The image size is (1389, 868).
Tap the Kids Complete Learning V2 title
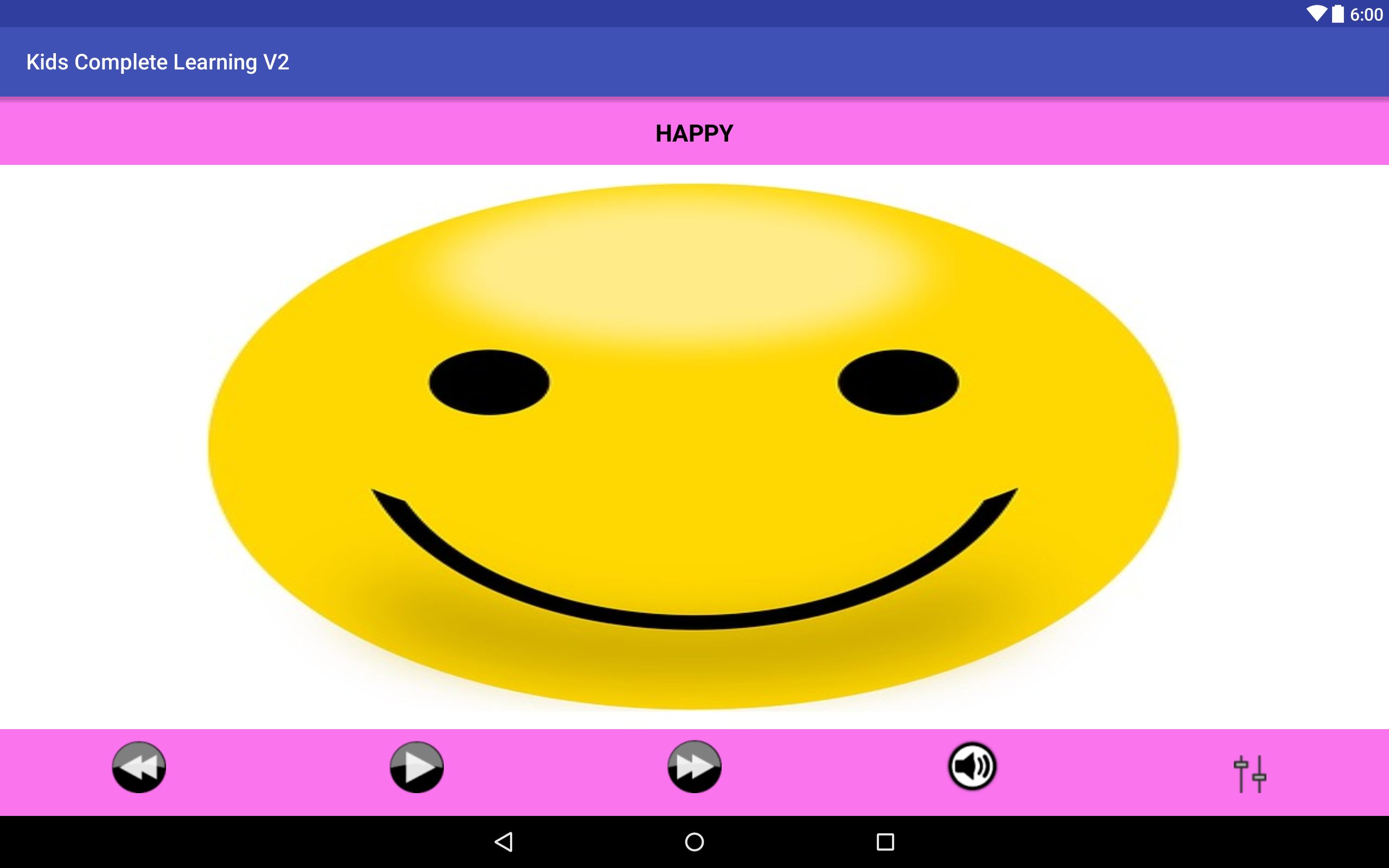point(158,62)
